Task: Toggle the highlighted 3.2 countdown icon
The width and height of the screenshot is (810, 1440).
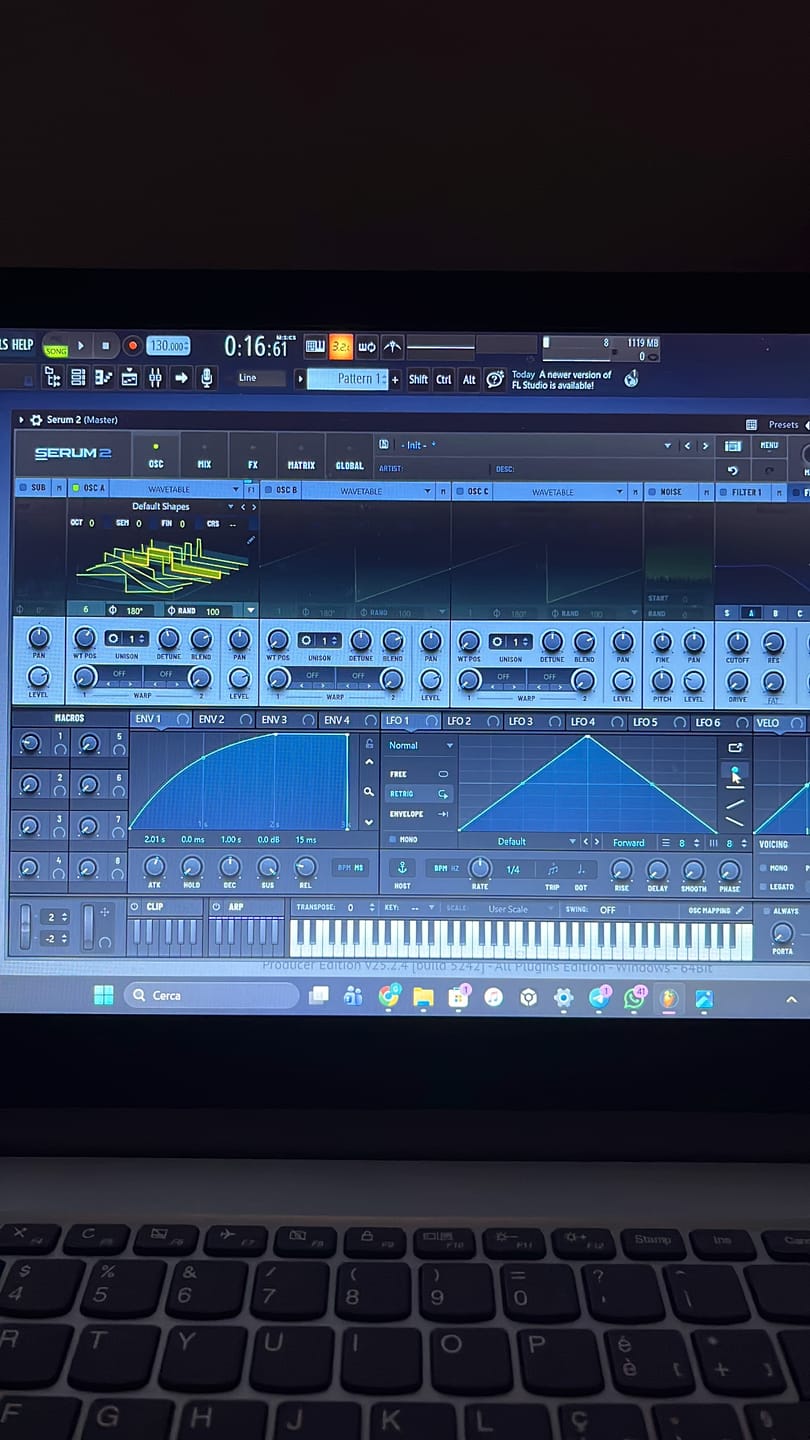Action: coord(341,346)
